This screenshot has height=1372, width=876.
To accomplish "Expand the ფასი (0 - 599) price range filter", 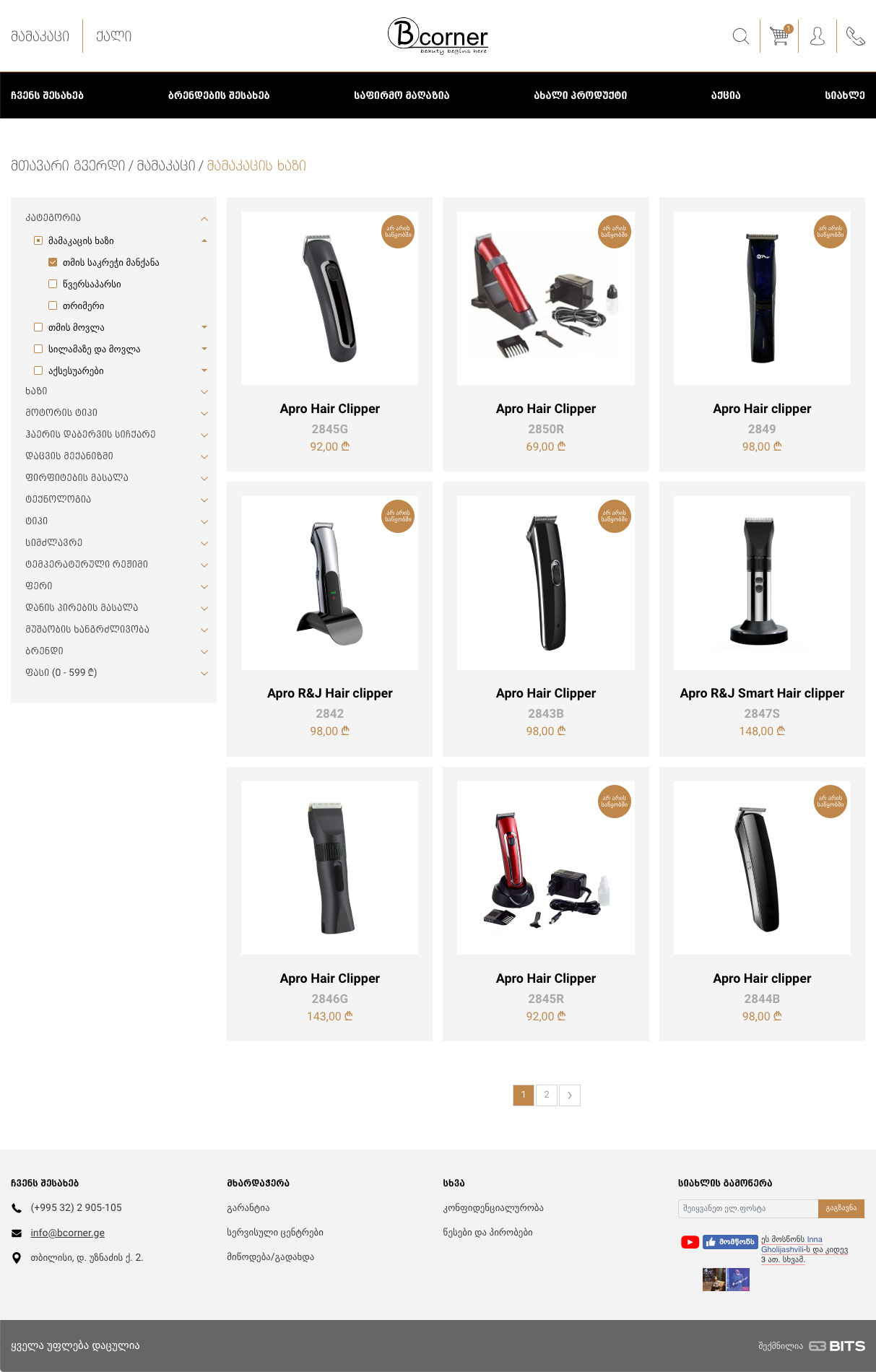I will click(113, 672).
